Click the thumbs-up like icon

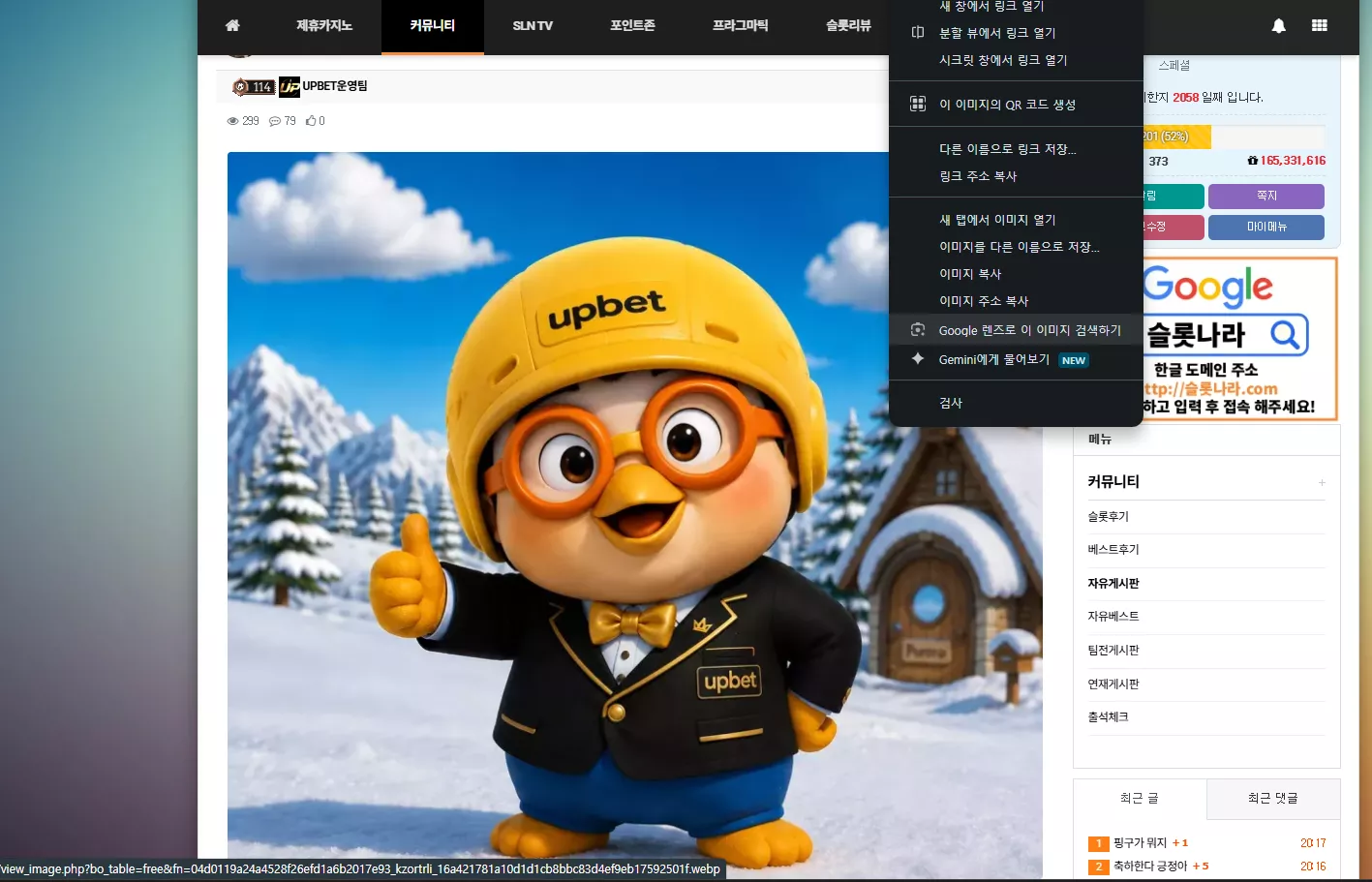311,121
